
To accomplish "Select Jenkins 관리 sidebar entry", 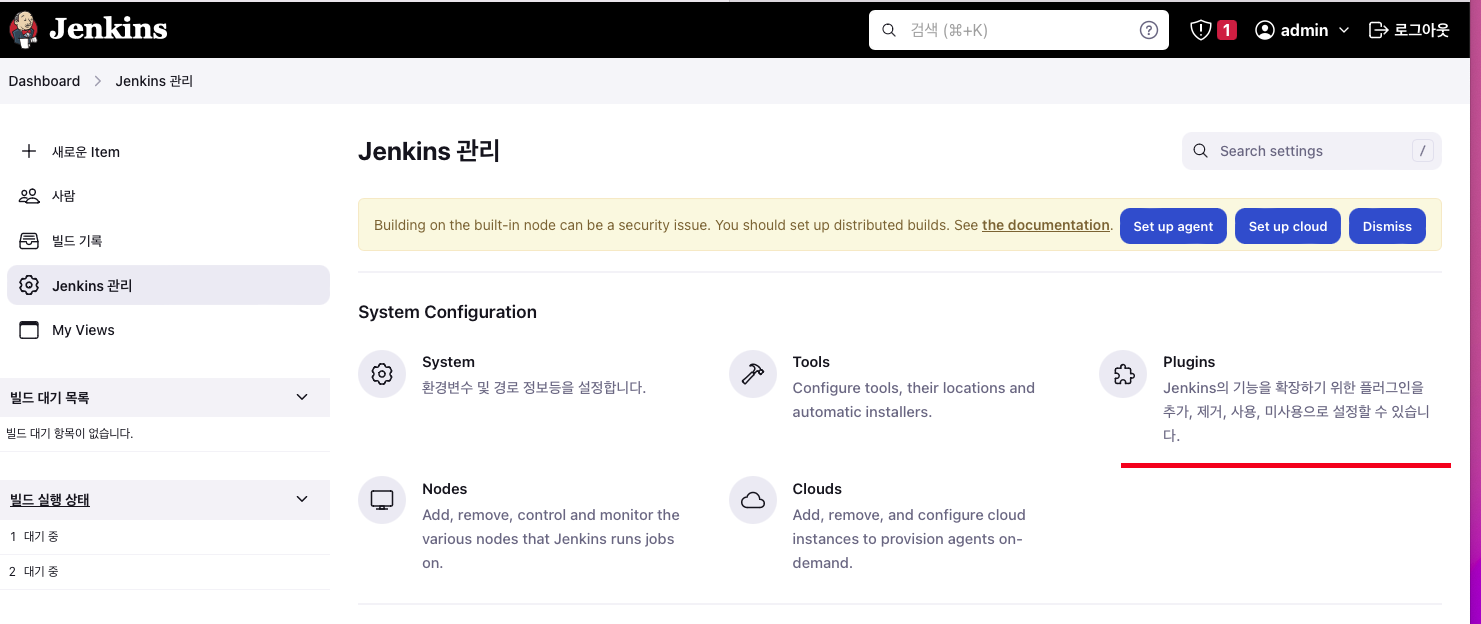I will pyautogui.click(x=168, y=285).
